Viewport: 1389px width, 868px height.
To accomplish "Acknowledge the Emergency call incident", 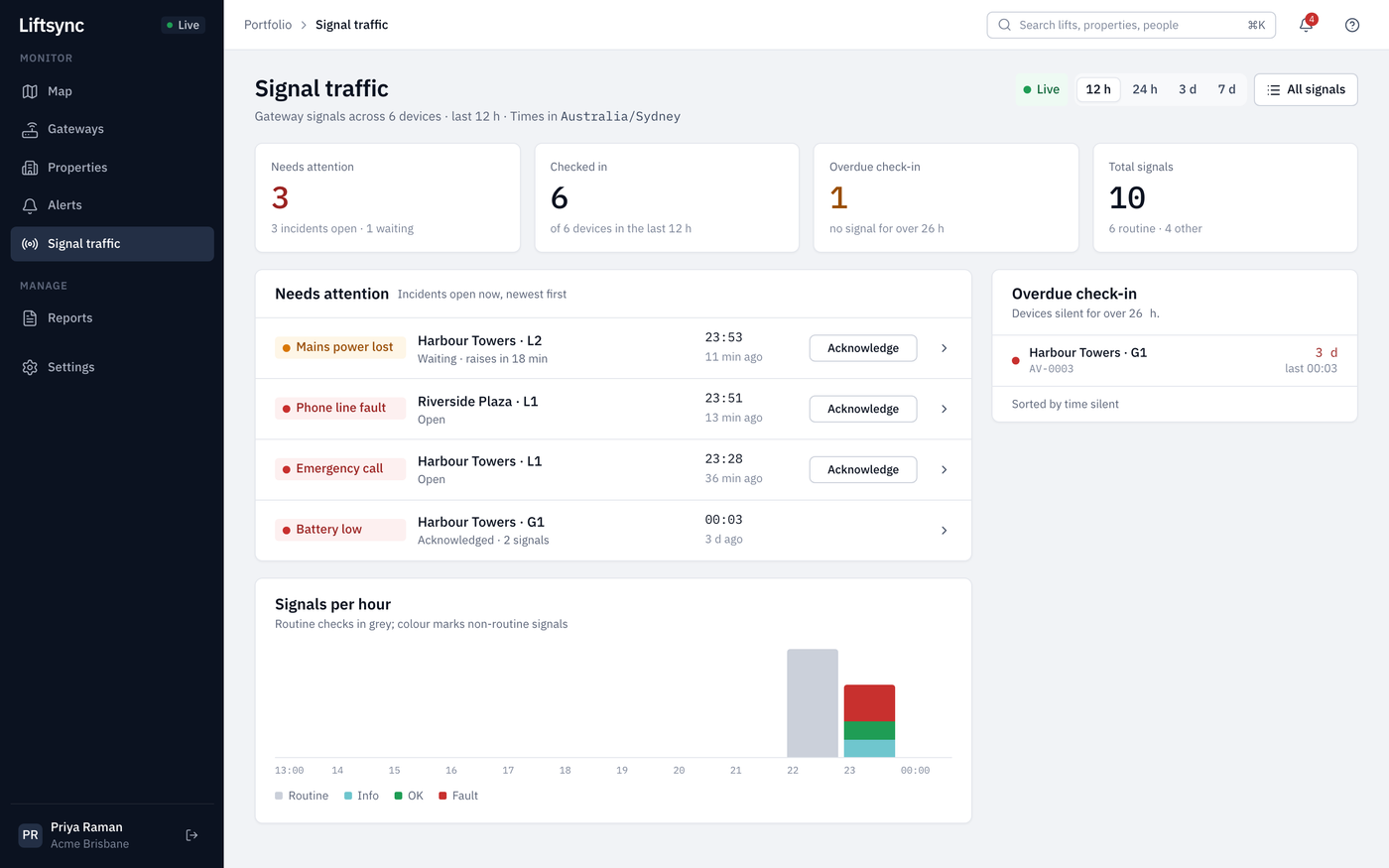I will (x=863, y=469).
